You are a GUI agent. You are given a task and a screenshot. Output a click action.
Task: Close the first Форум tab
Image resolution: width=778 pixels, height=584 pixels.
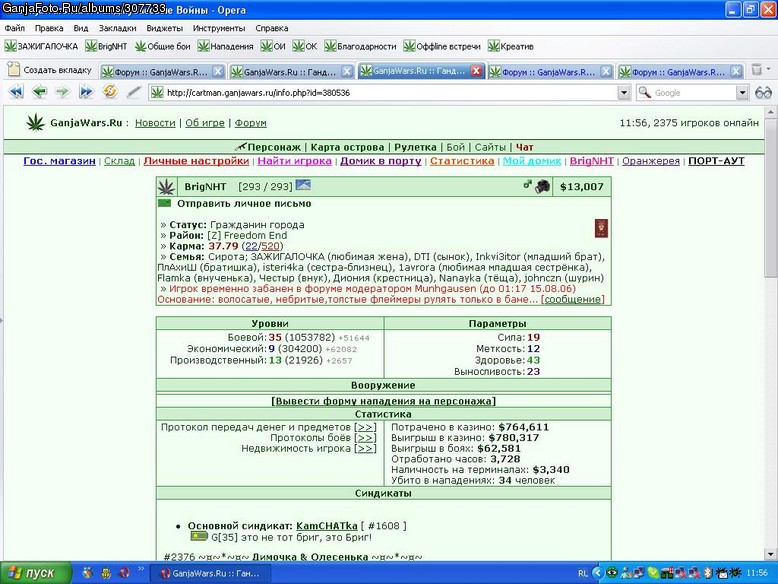218,71
